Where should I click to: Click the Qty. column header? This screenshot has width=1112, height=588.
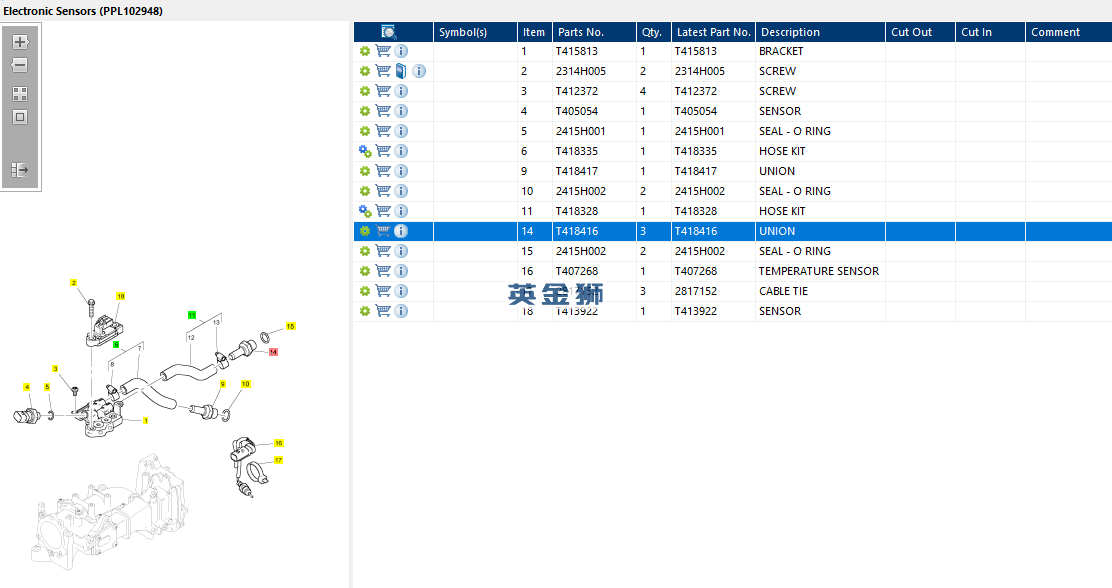[x=654, y=32]
